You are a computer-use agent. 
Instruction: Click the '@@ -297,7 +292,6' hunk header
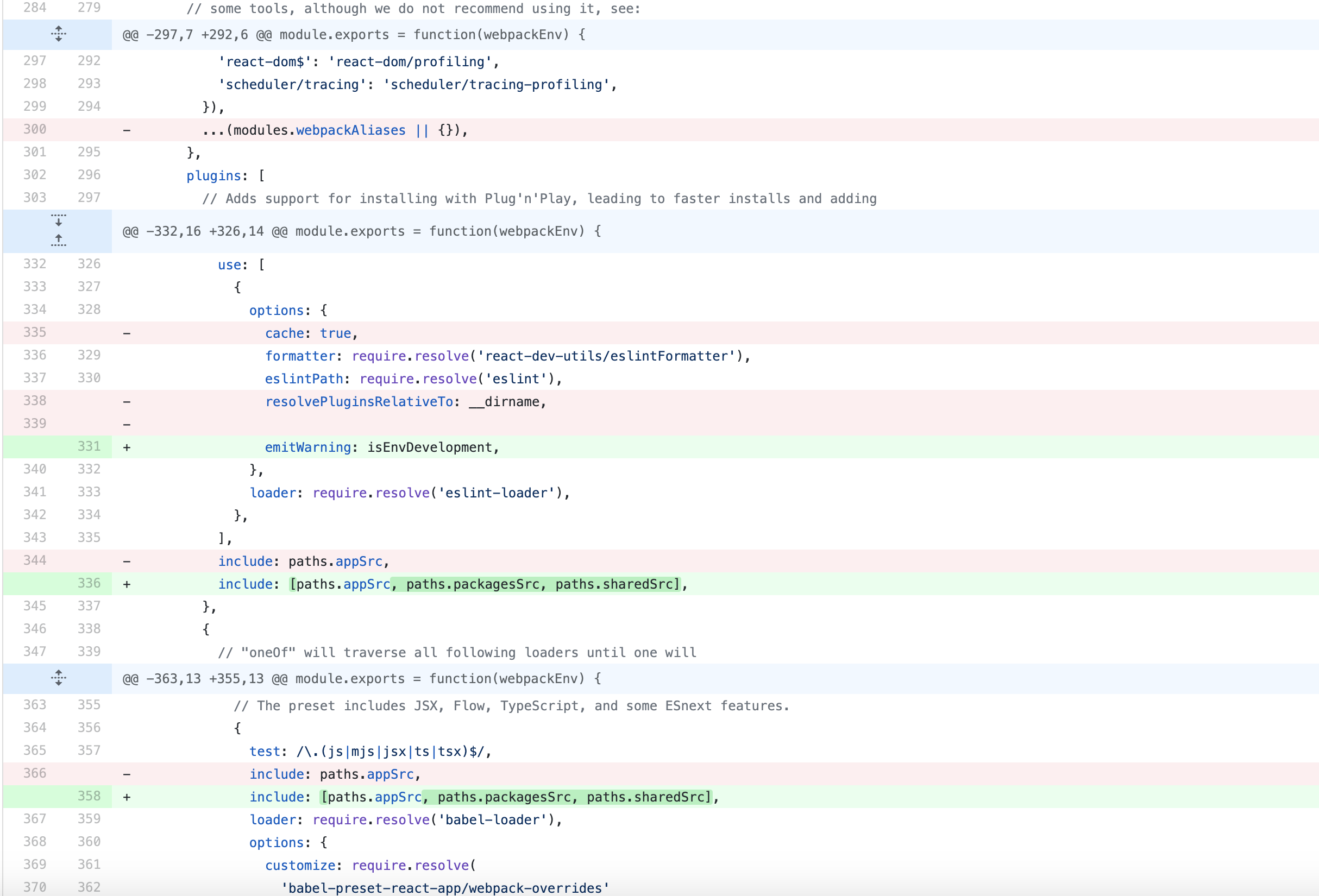pyautogui.click(x=354, y=35)
